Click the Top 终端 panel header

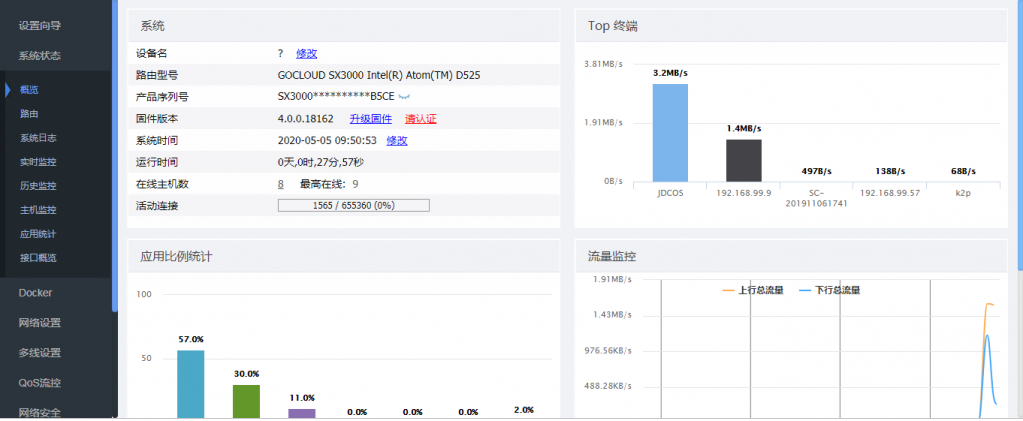[791, 26]
